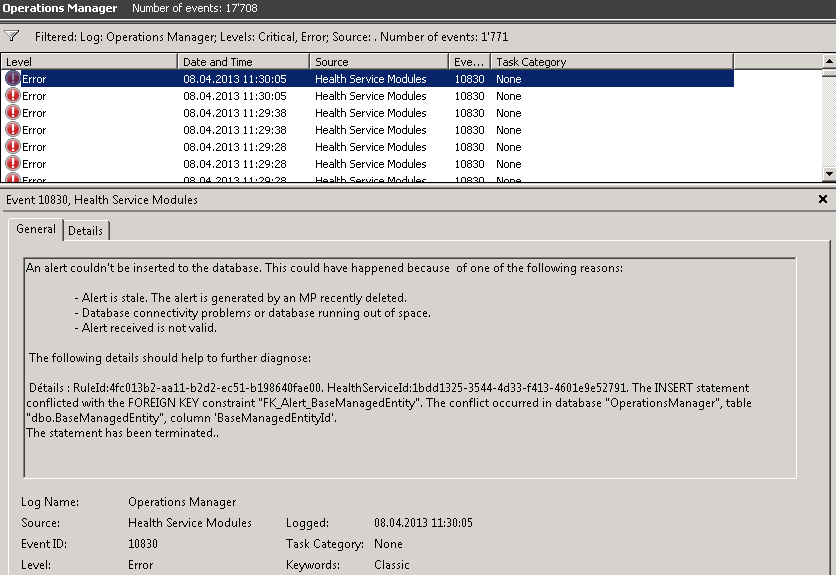836x575 pixels.
Task: Click the Operations Manager title bar heading
Action: pos(60,9)
